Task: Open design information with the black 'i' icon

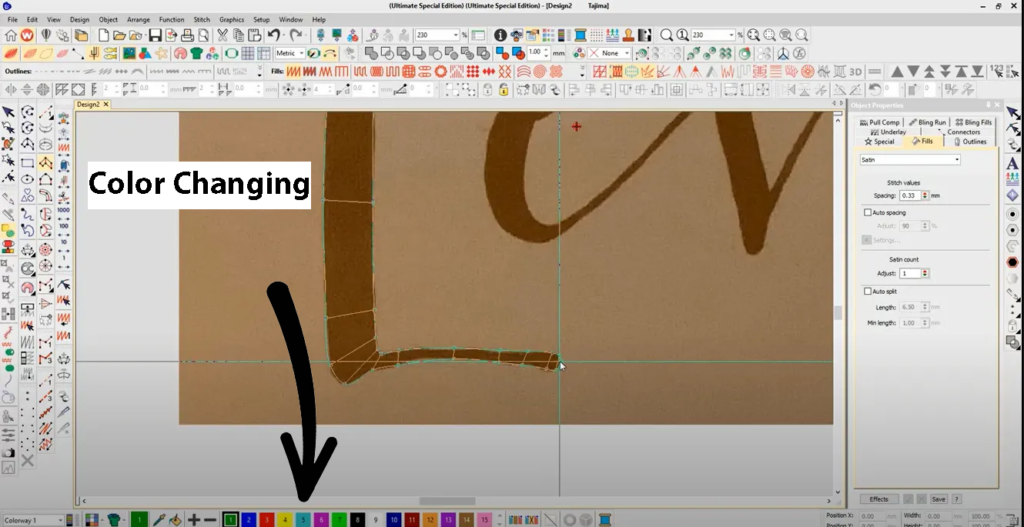Action: pos(500,35)
